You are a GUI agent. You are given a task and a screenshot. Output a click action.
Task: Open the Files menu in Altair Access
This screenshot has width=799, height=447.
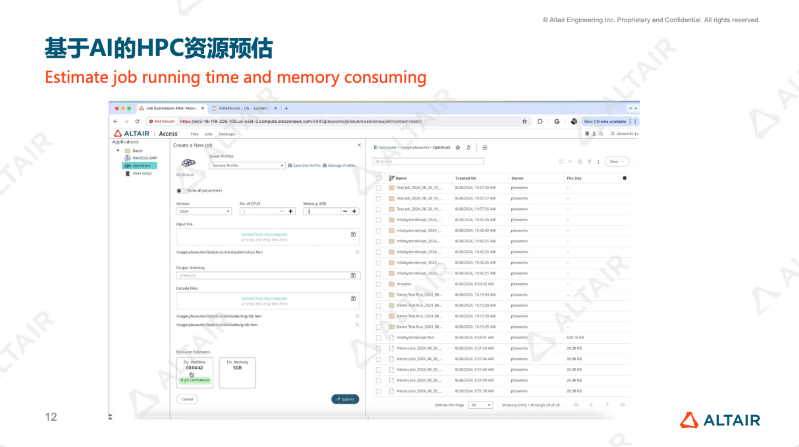click(x=194, y=134)
